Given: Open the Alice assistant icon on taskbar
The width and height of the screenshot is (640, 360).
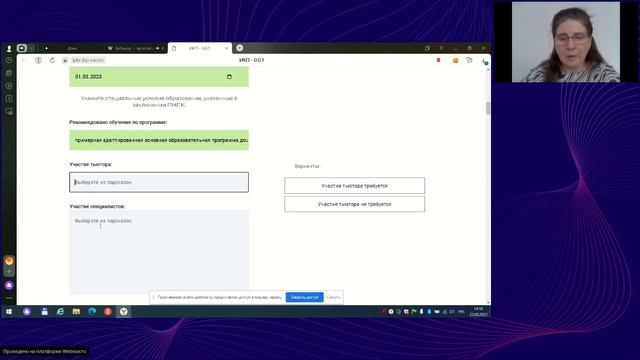Looking at the screenshot, I should (x=27, y=311).
